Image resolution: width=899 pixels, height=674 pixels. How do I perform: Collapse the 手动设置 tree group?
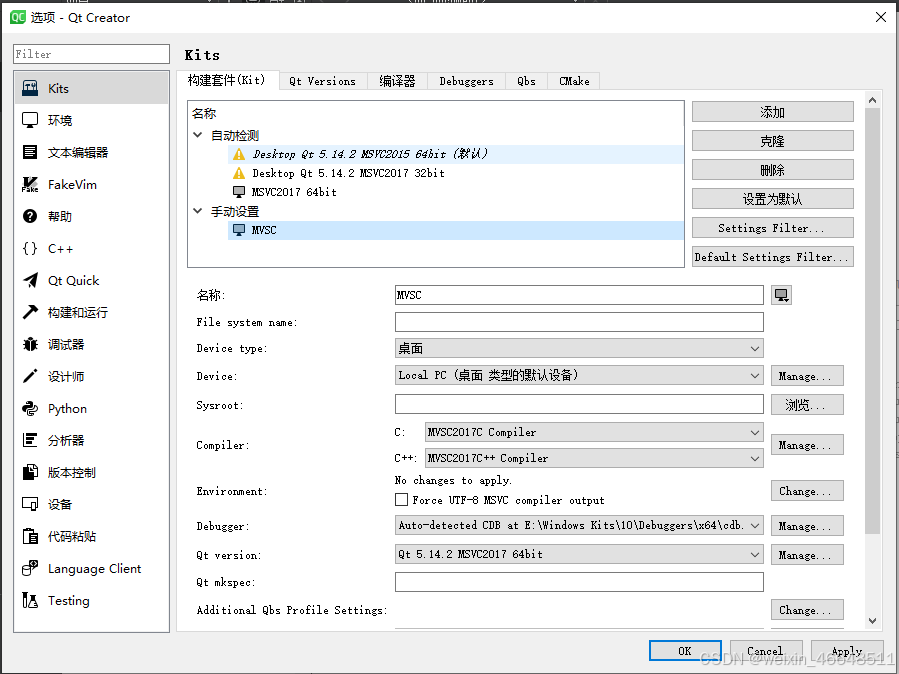click(198, 211)
